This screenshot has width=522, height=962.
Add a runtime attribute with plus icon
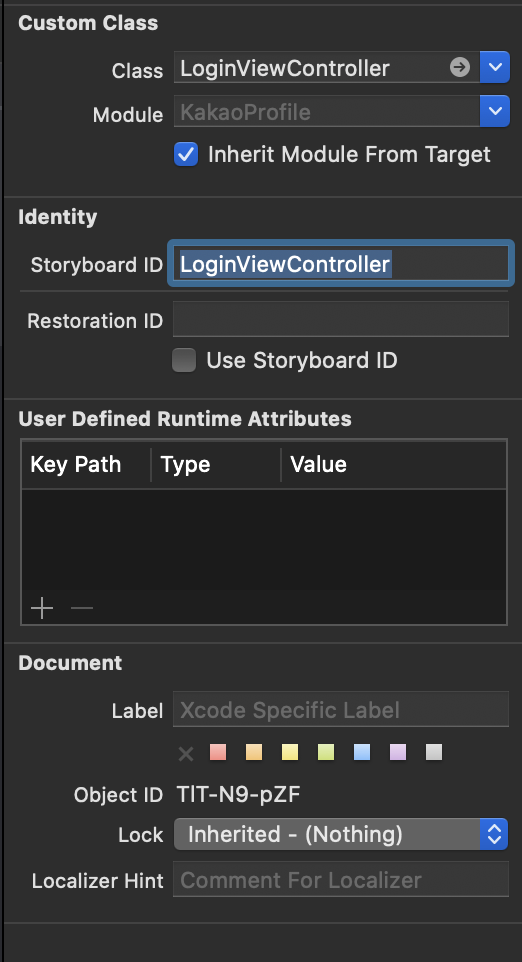click(x=42, y=609)
